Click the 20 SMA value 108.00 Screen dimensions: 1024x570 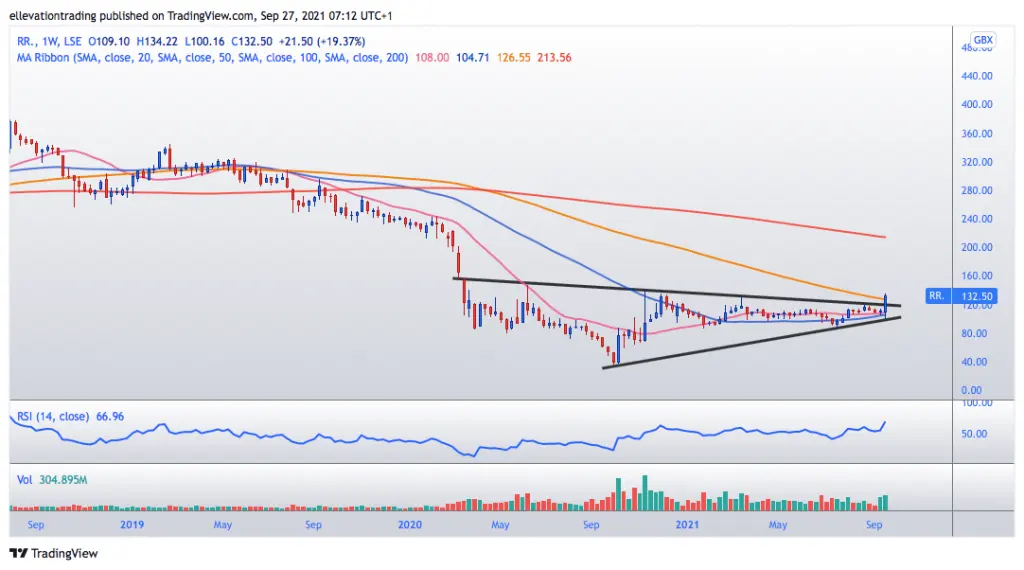432,57
